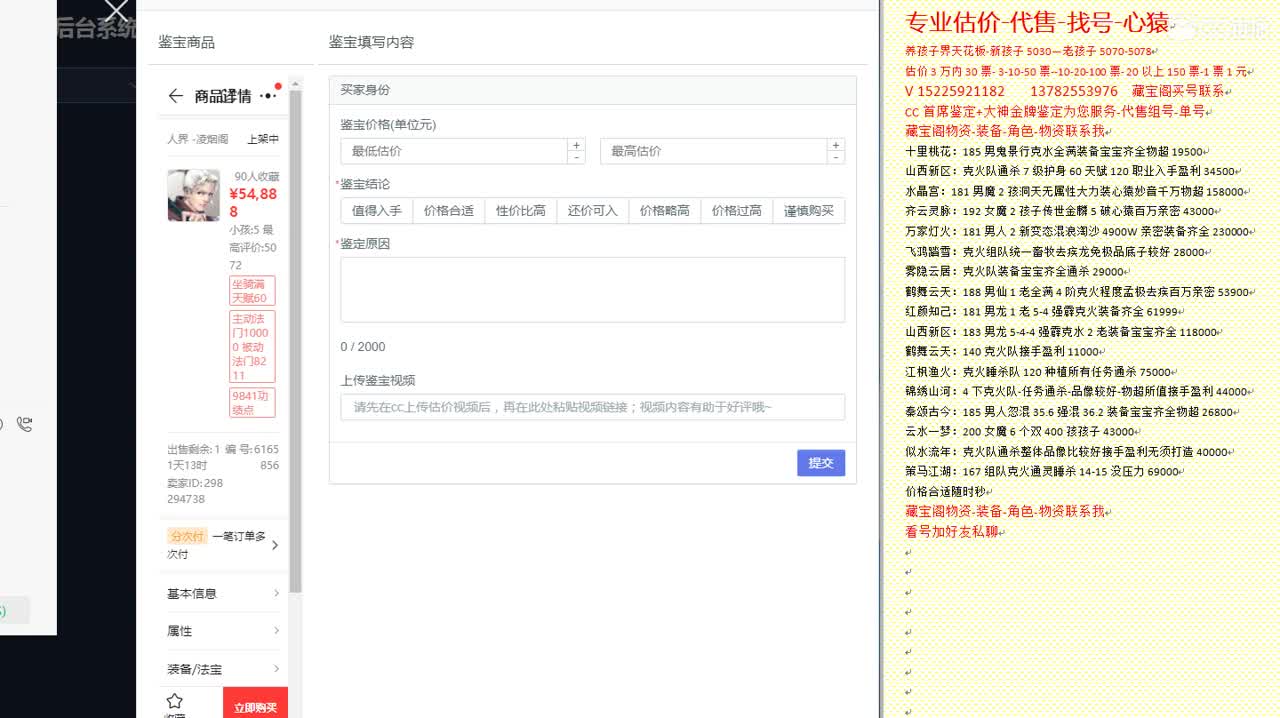
Task: Expand the 基本信息 section
Action: coord(224,593)
